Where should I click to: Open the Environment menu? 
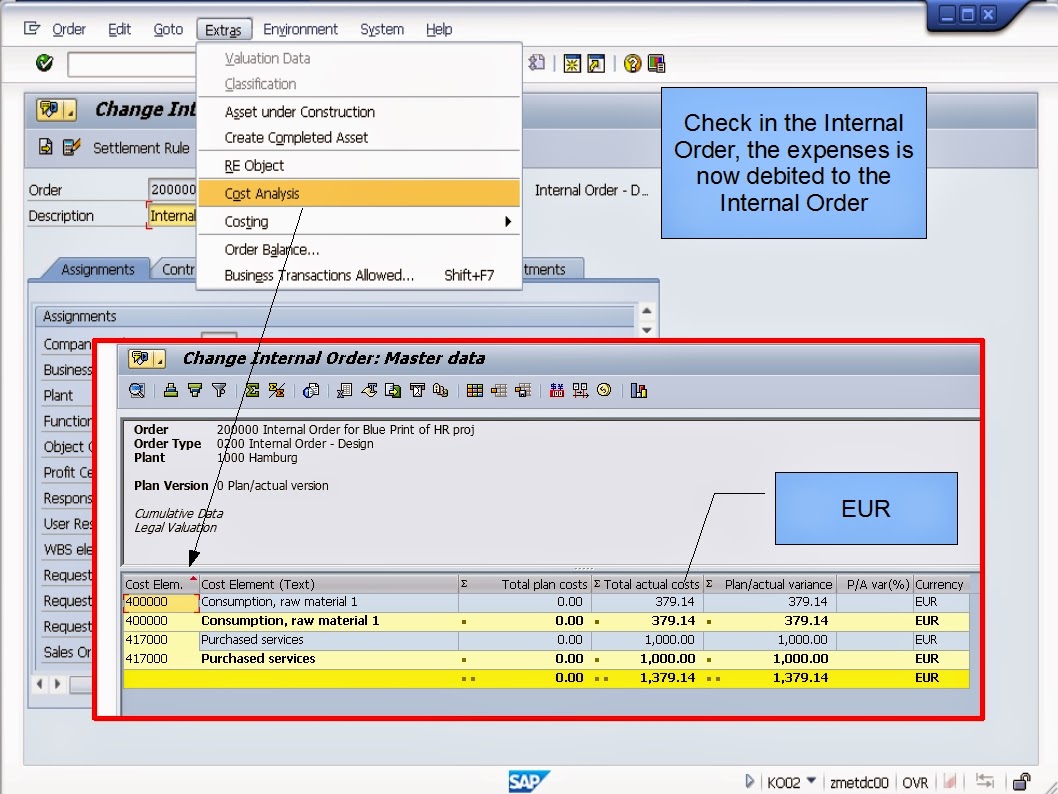coord(300,29)
